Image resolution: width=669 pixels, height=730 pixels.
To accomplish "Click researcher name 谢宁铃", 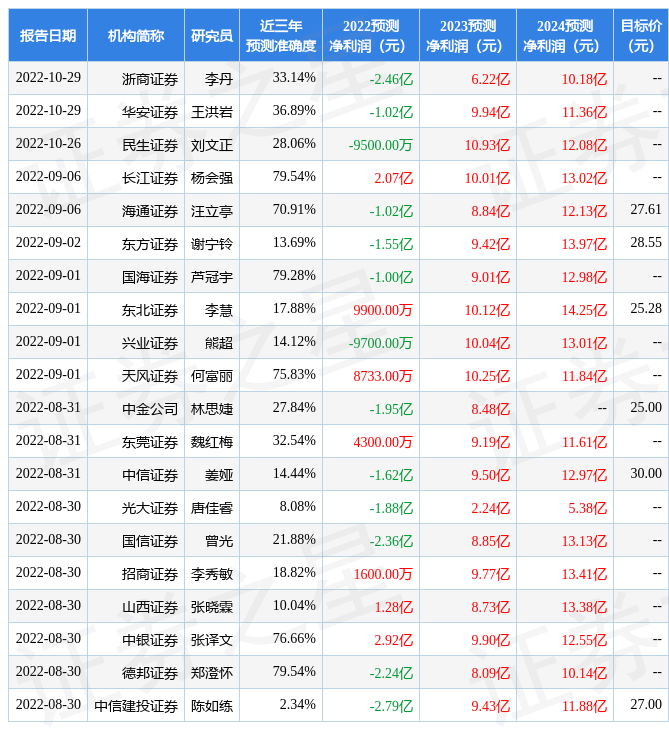I will pyautogui.click(x=212, y=244).
